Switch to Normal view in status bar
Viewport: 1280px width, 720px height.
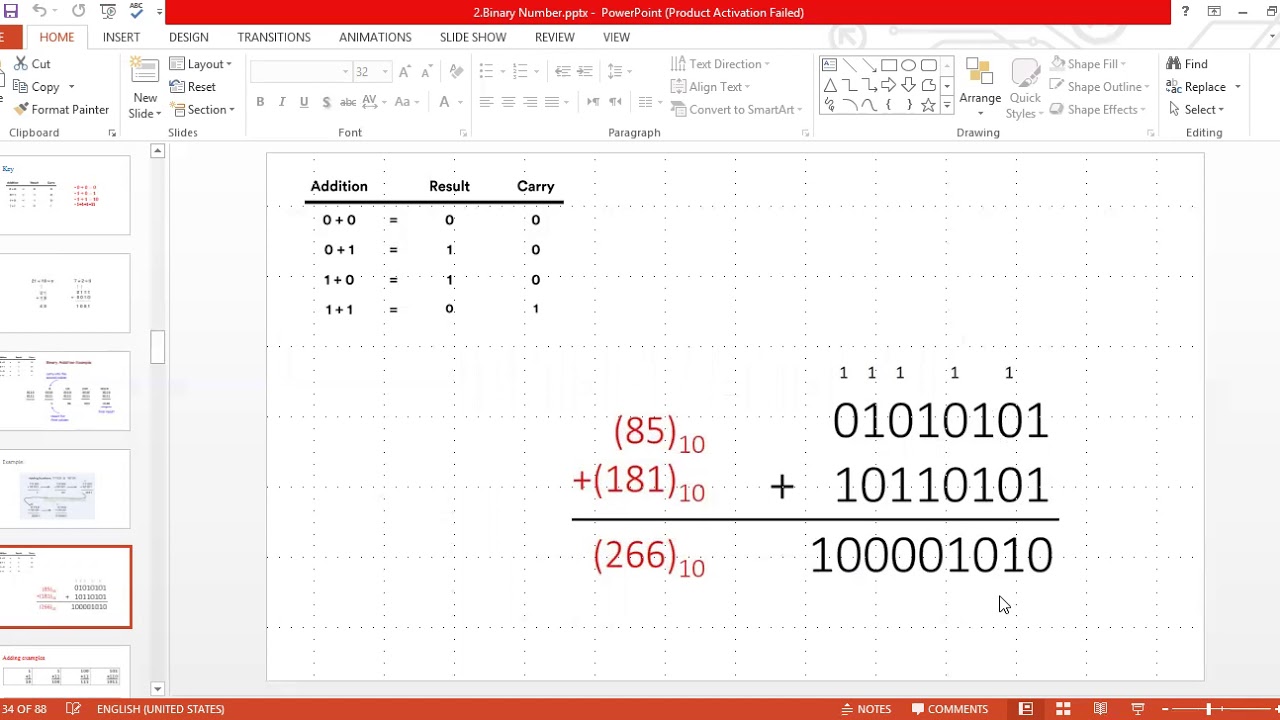pyautogui.click(x=1026, y=709)
